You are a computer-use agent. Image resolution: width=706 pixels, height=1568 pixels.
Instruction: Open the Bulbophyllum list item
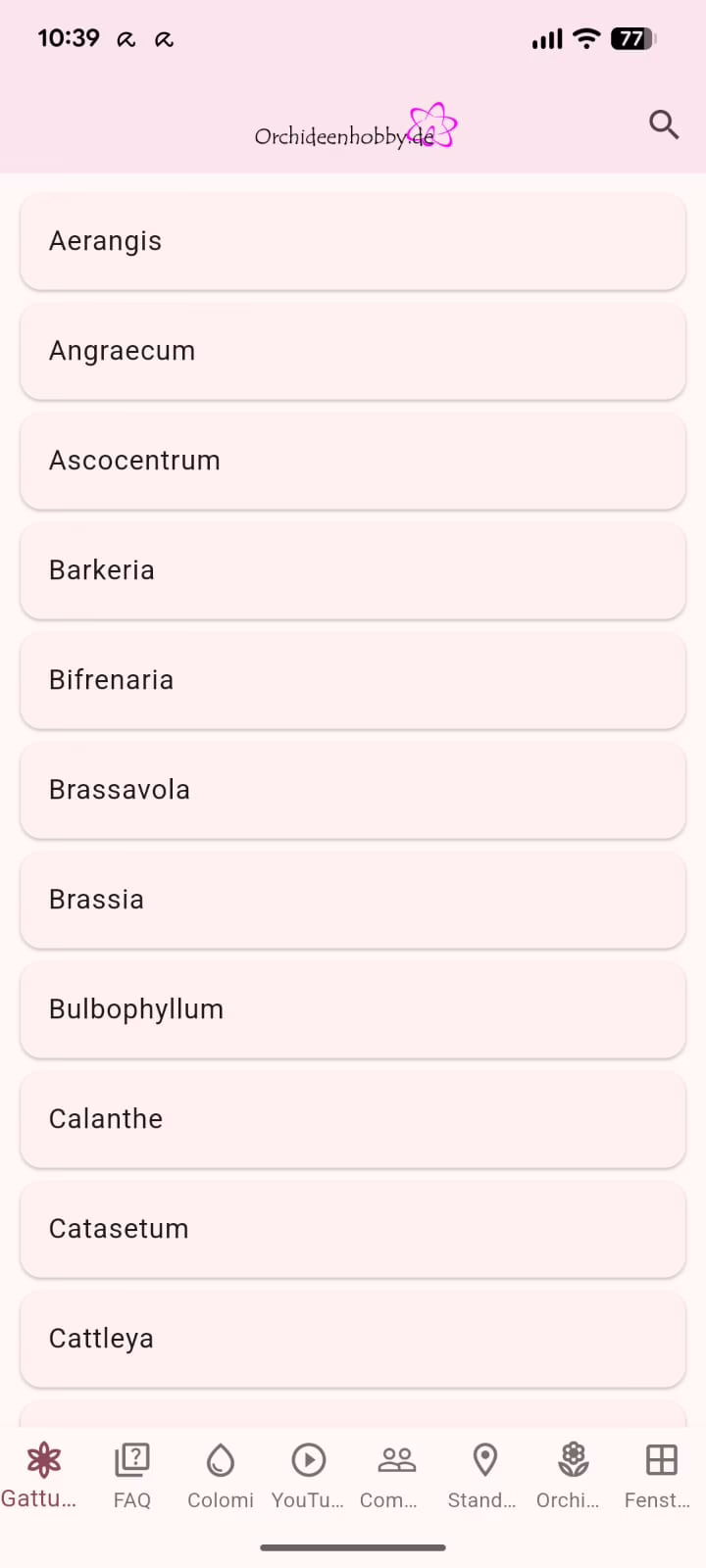click(x=353, y=1009)
